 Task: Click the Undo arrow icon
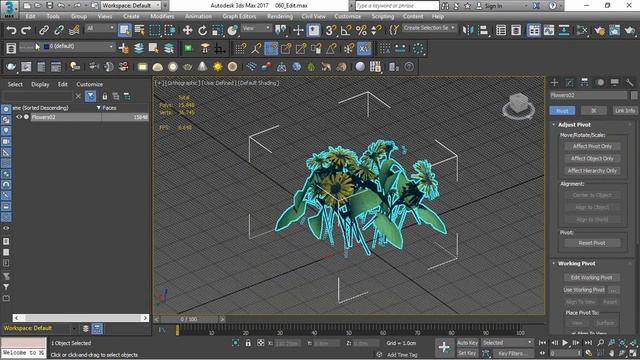[x=11, y=30]
